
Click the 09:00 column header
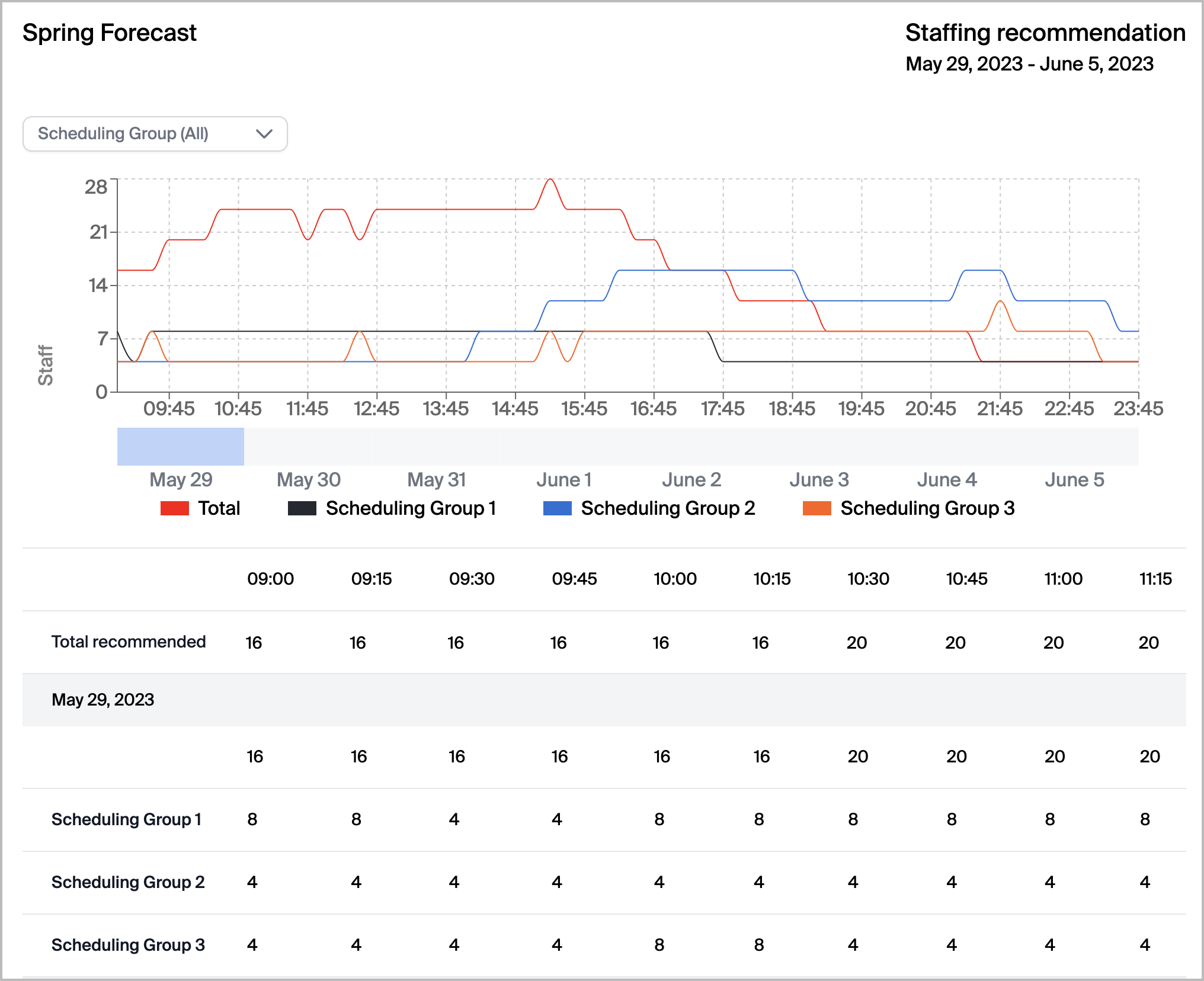point(270,579)
